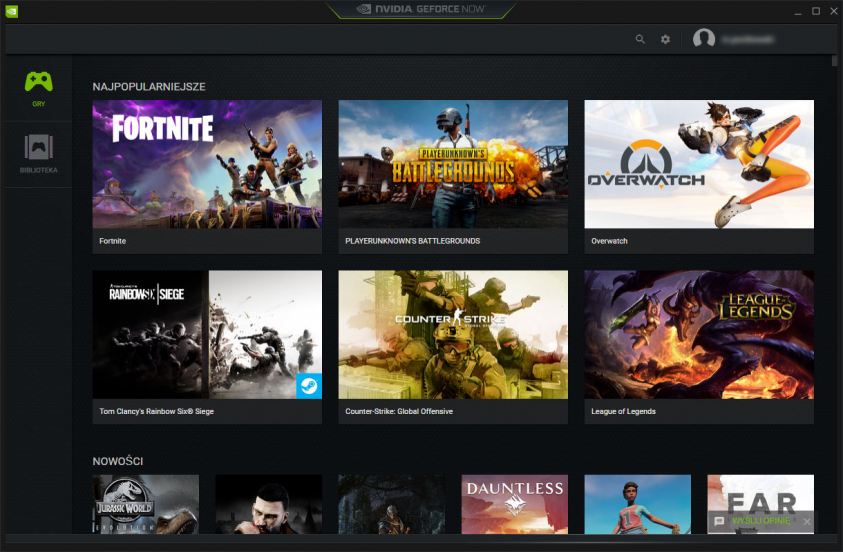This screenshot has height=552, width=843.
Task: Click the 'League of Legends' label
Action: (624, 411)
